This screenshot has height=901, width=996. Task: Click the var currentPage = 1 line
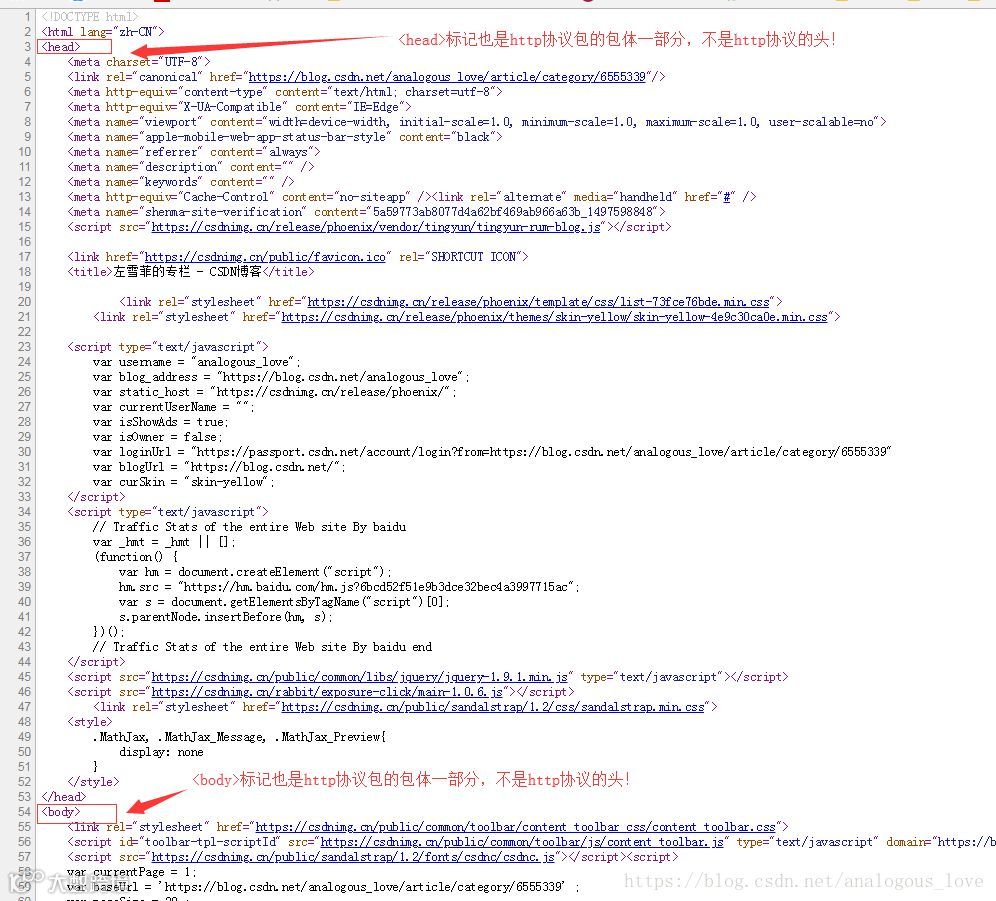click(132, 872)
